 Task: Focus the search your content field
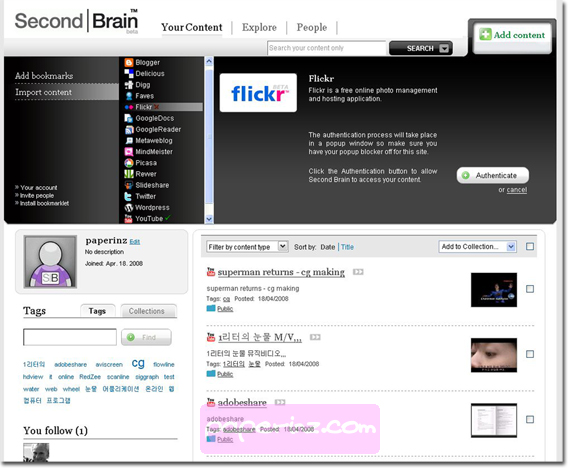[x=326, y=48]
